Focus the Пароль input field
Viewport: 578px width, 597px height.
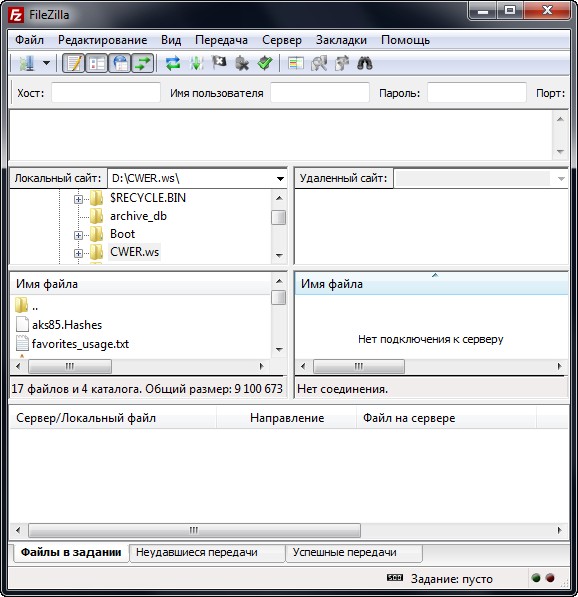click(x=477, y=93)
